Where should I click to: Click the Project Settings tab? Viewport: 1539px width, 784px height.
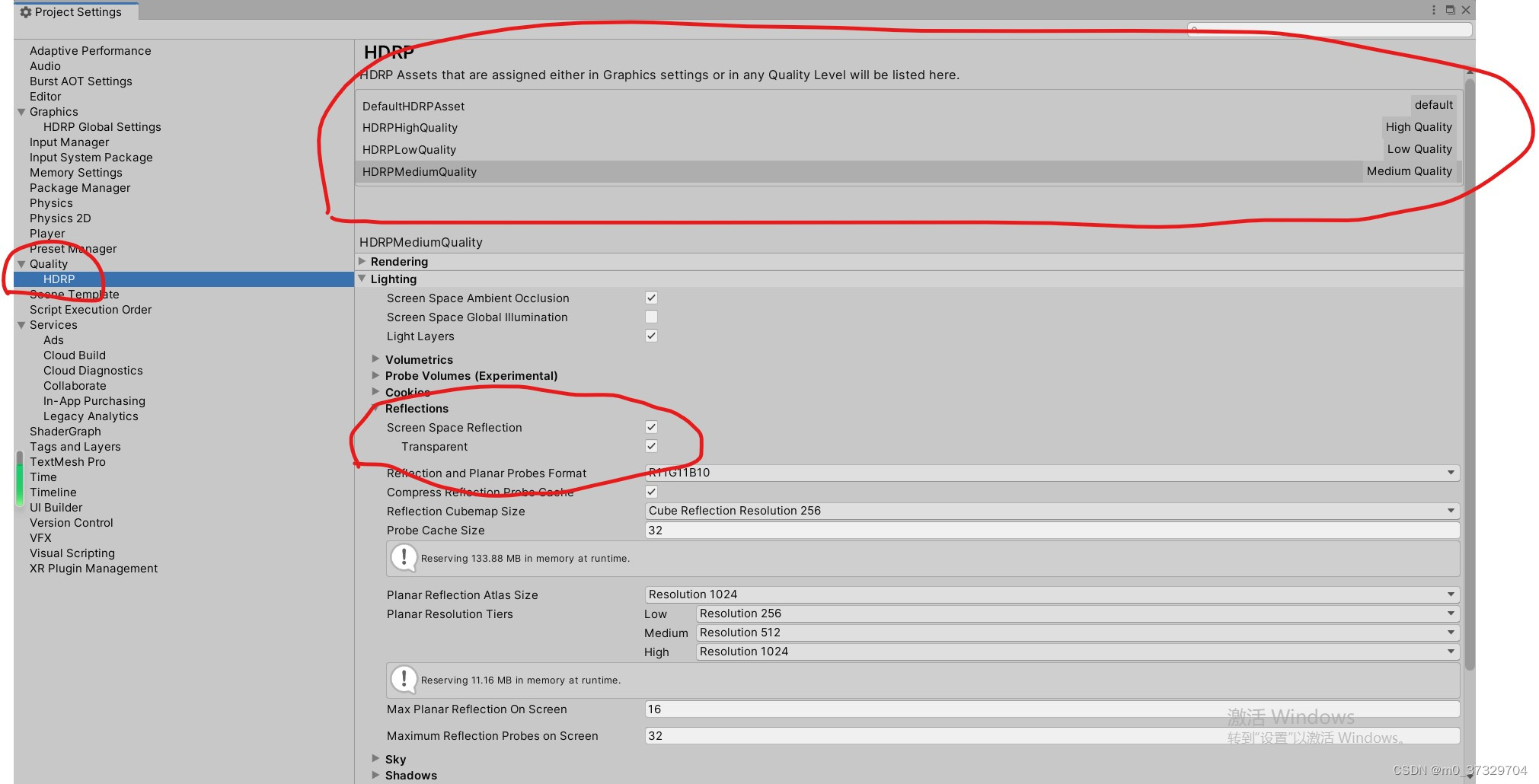tap(76, 11)
